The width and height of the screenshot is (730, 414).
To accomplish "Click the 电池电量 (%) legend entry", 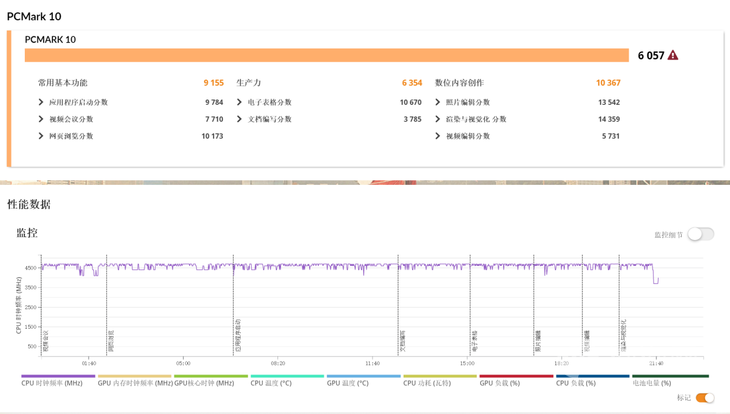I will 651,383.
